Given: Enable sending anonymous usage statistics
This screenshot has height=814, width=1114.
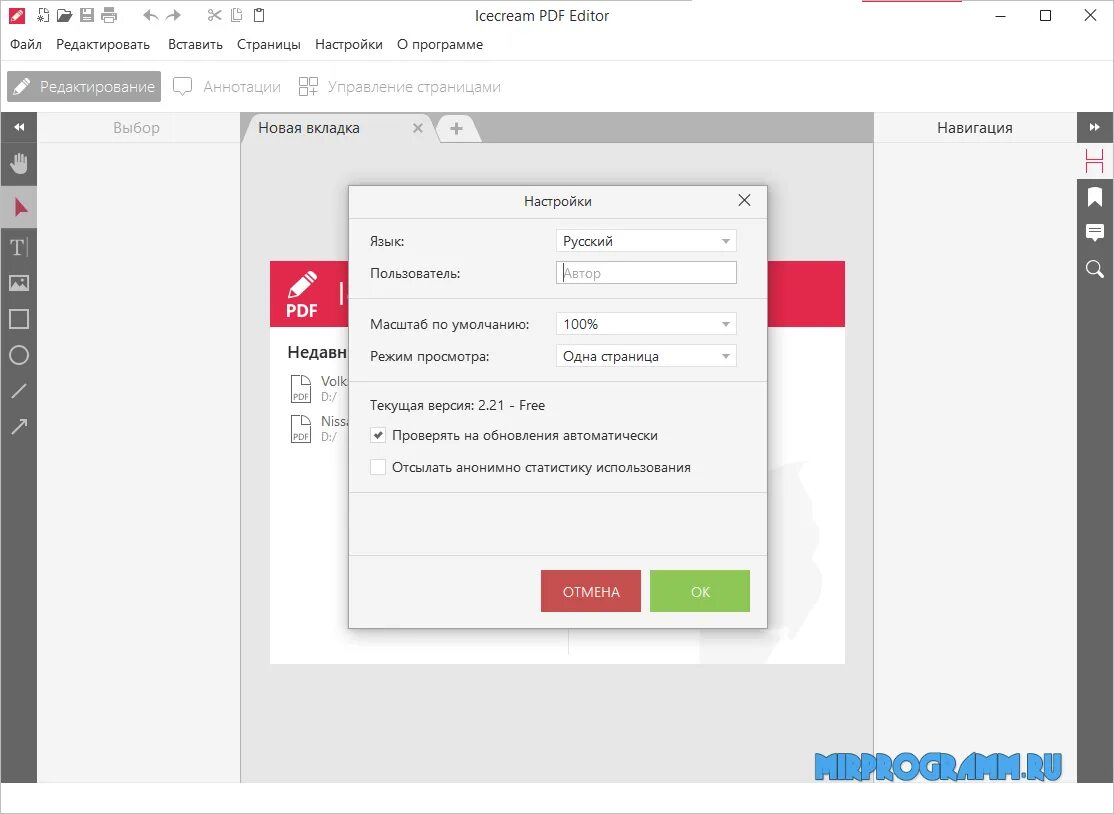Looking at the screenshot, I should (378, 467).
